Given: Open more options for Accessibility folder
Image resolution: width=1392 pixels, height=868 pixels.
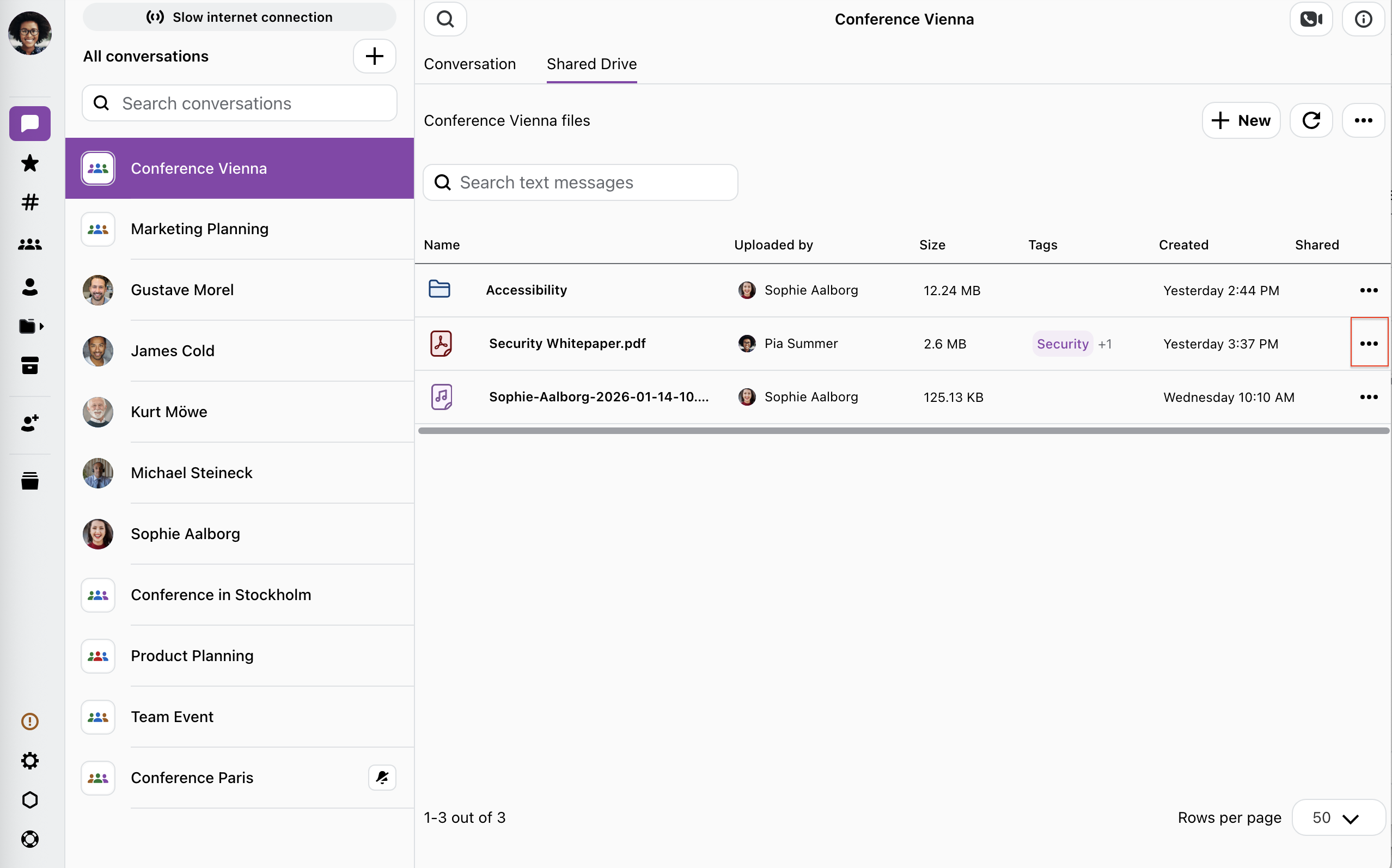Looking at the screenshot, I should pyautogui.click(x=1369, y=290).
